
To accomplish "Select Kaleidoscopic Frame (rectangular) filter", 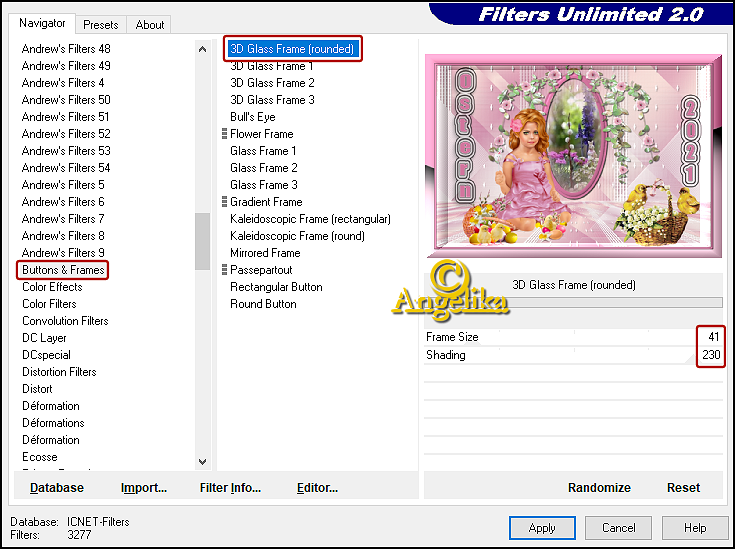I will (310, 219).
